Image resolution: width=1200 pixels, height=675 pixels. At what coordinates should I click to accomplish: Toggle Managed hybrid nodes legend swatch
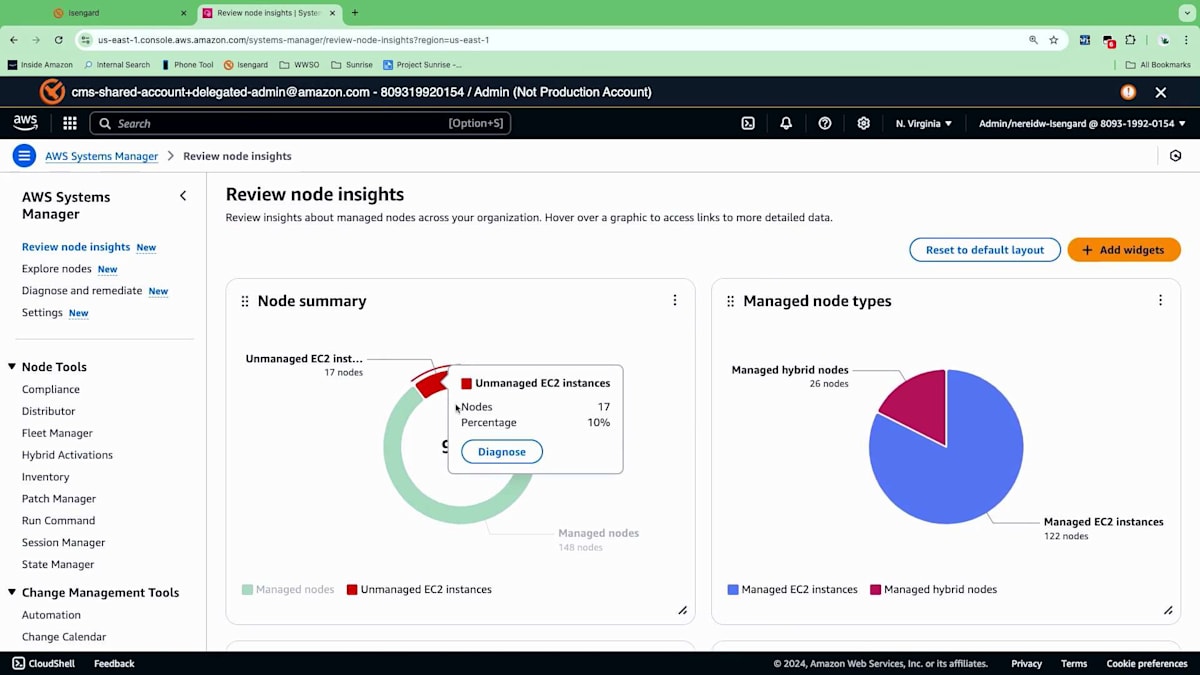[875, 590]
